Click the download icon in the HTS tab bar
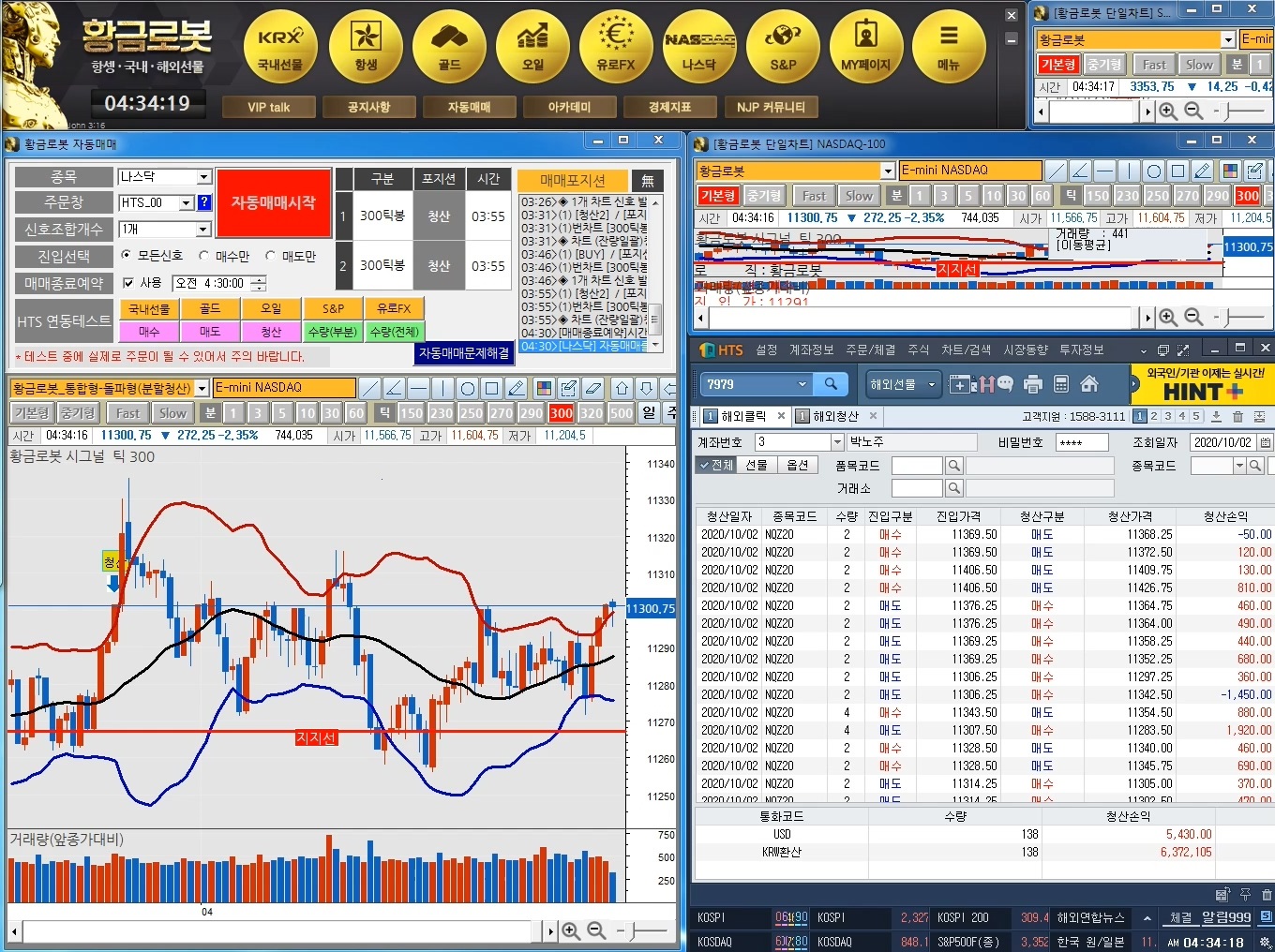Screen dimensions: 1275x952 pos(1216,416)
